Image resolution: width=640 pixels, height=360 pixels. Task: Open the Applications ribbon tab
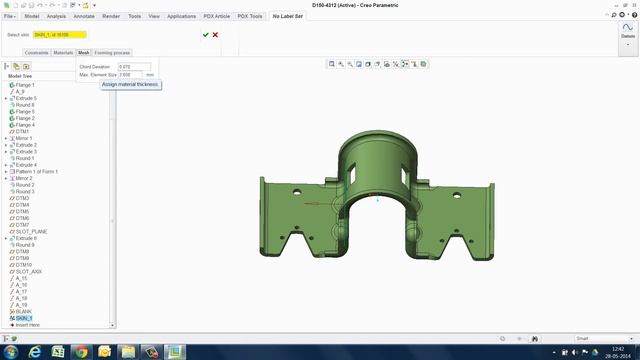coord(182,16)
